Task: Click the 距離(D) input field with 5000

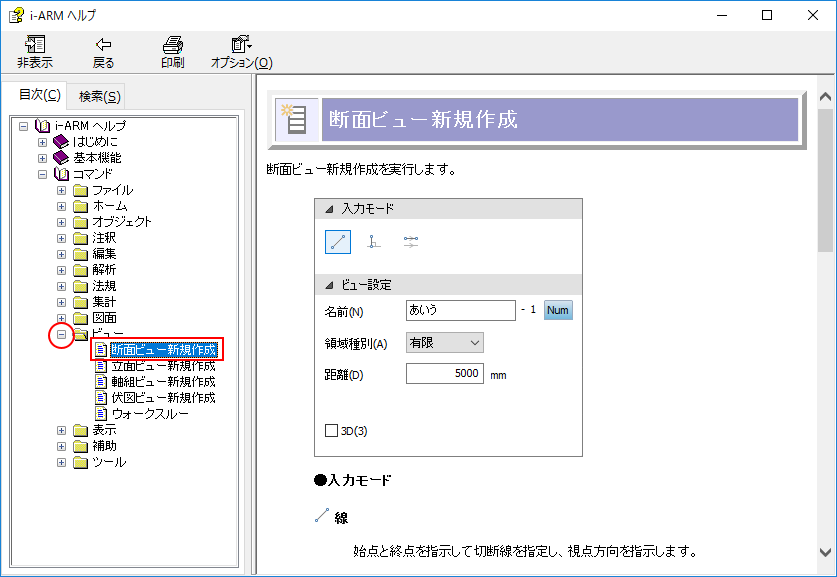Action: (x=445, y=374)
